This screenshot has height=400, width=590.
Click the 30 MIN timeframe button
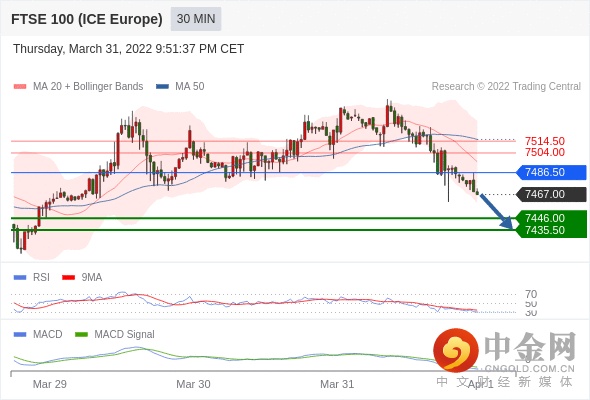tap(196, 19)
